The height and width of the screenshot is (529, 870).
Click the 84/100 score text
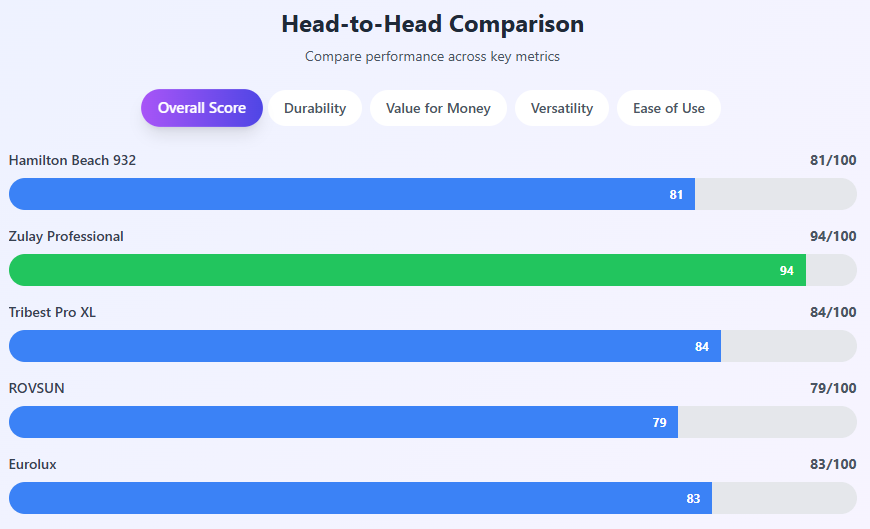point(833,312)
